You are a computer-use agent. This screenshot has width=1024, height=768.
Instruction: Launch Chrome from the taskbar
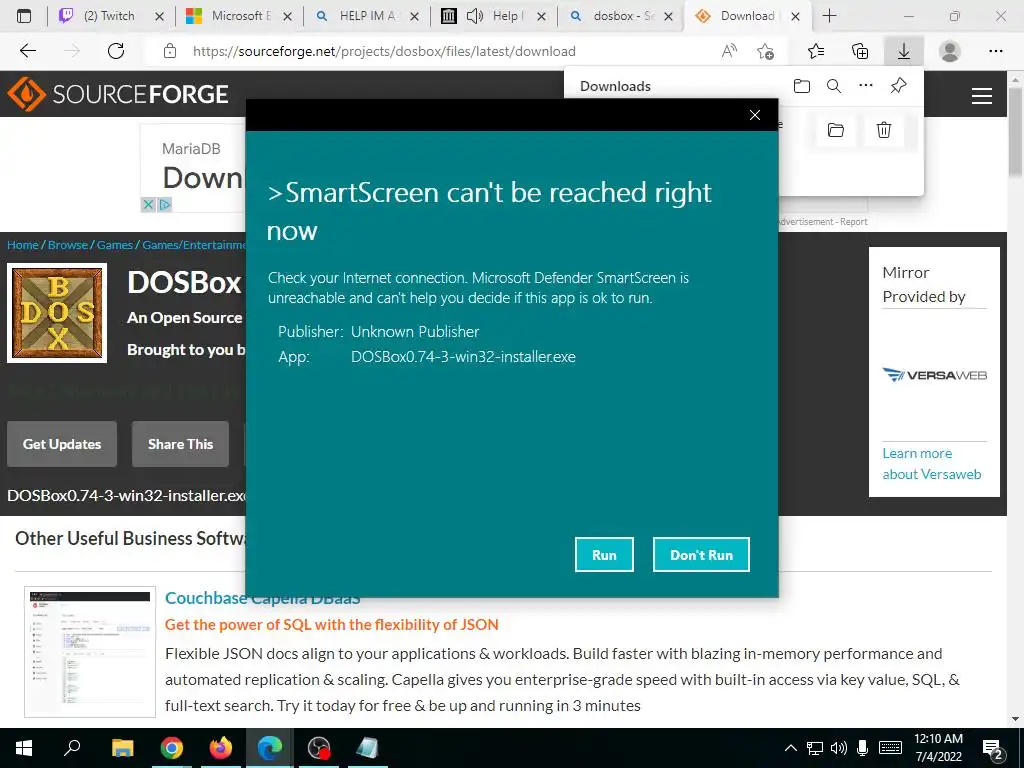172,748
